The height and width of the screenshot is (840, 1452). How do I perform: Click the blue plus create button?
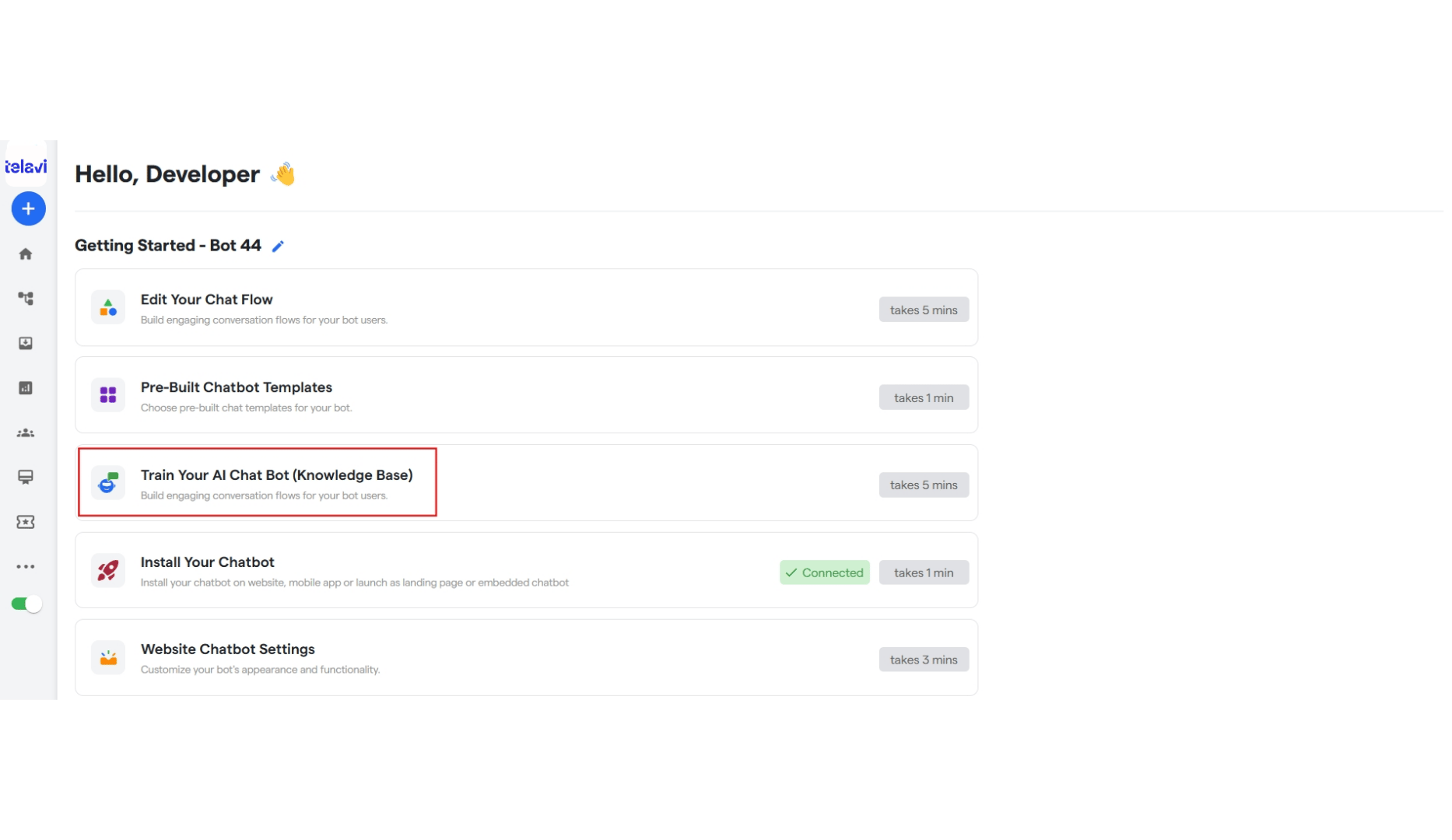[x=28, y=208]
